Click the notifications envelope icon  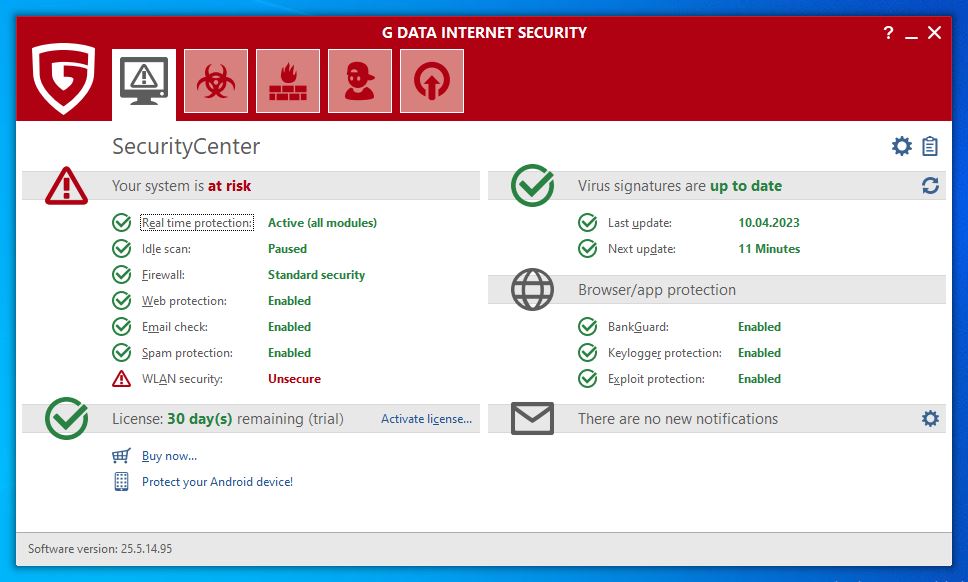532,418
